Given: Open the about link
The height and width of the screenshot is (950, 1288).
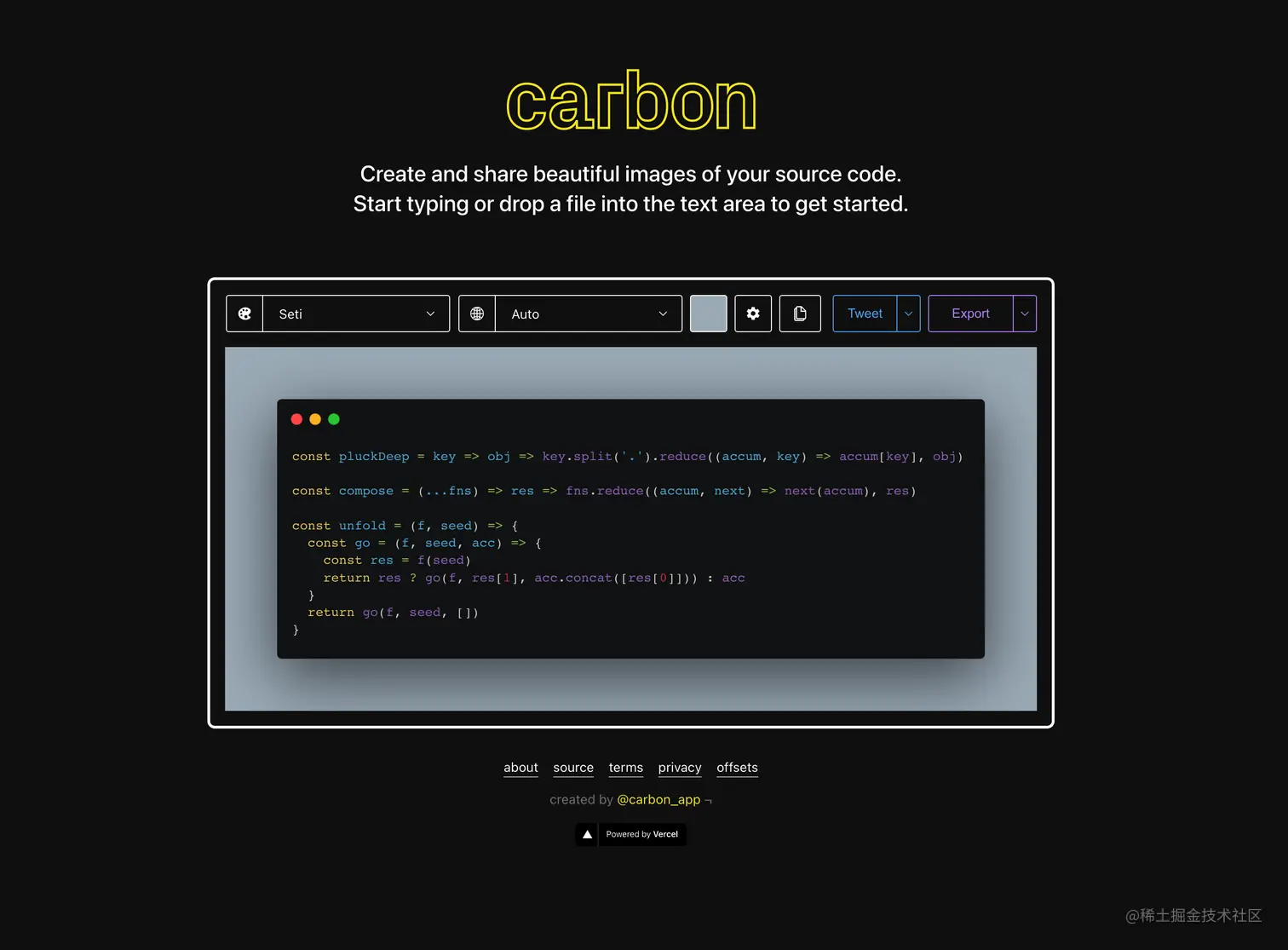Looking at the screenshot, I should coord(520,768).
